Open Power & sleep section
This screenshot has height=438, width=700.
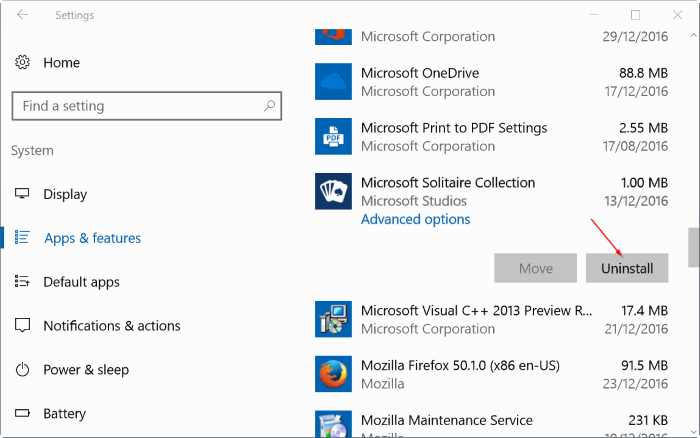point(86,370)
